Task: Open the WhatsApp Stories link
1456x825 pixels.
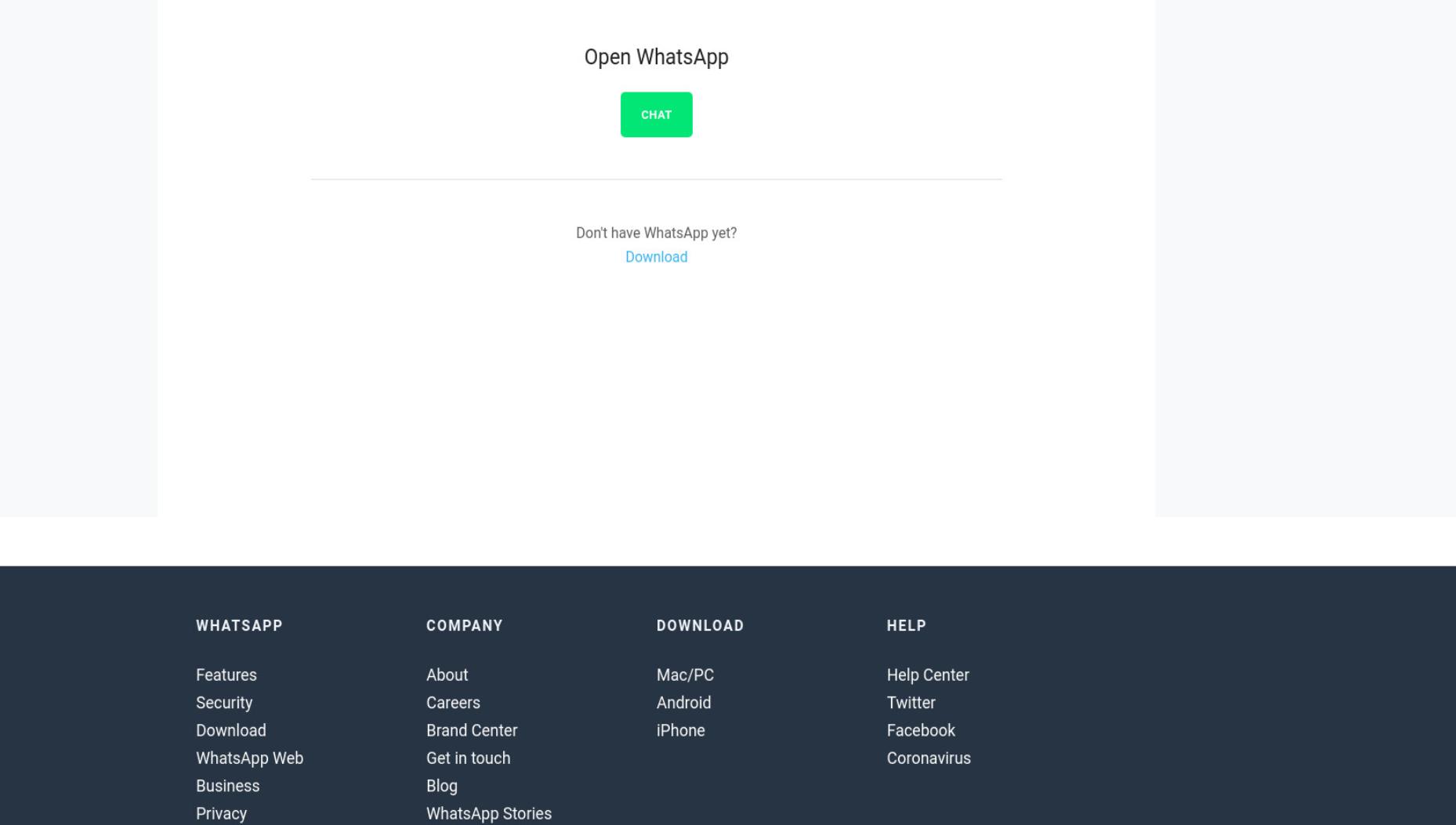Action: [x=489, y=814]
